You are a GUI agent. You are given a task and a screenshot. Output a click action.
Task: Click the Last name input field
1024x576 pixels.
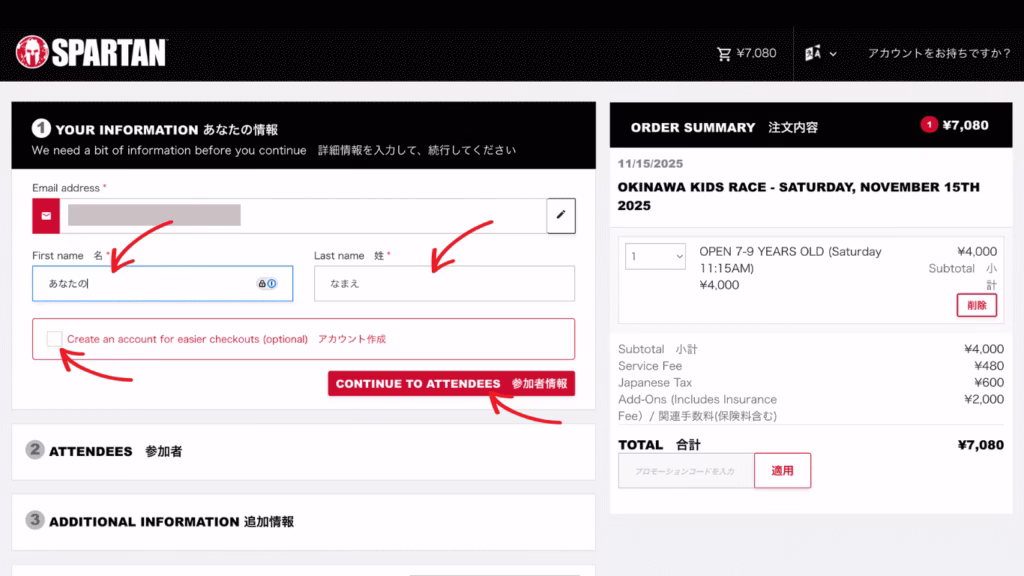[444, 283]
